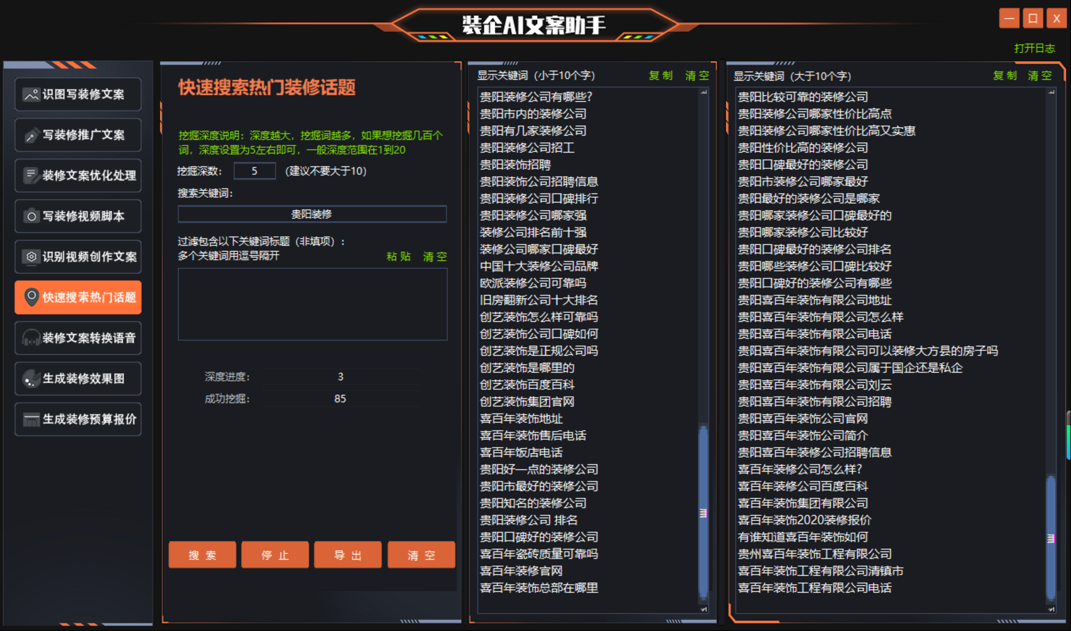Clear short keyword list with 清空
The height and width of the screenshot is (631, 1071).
click(x=697, y=76)
